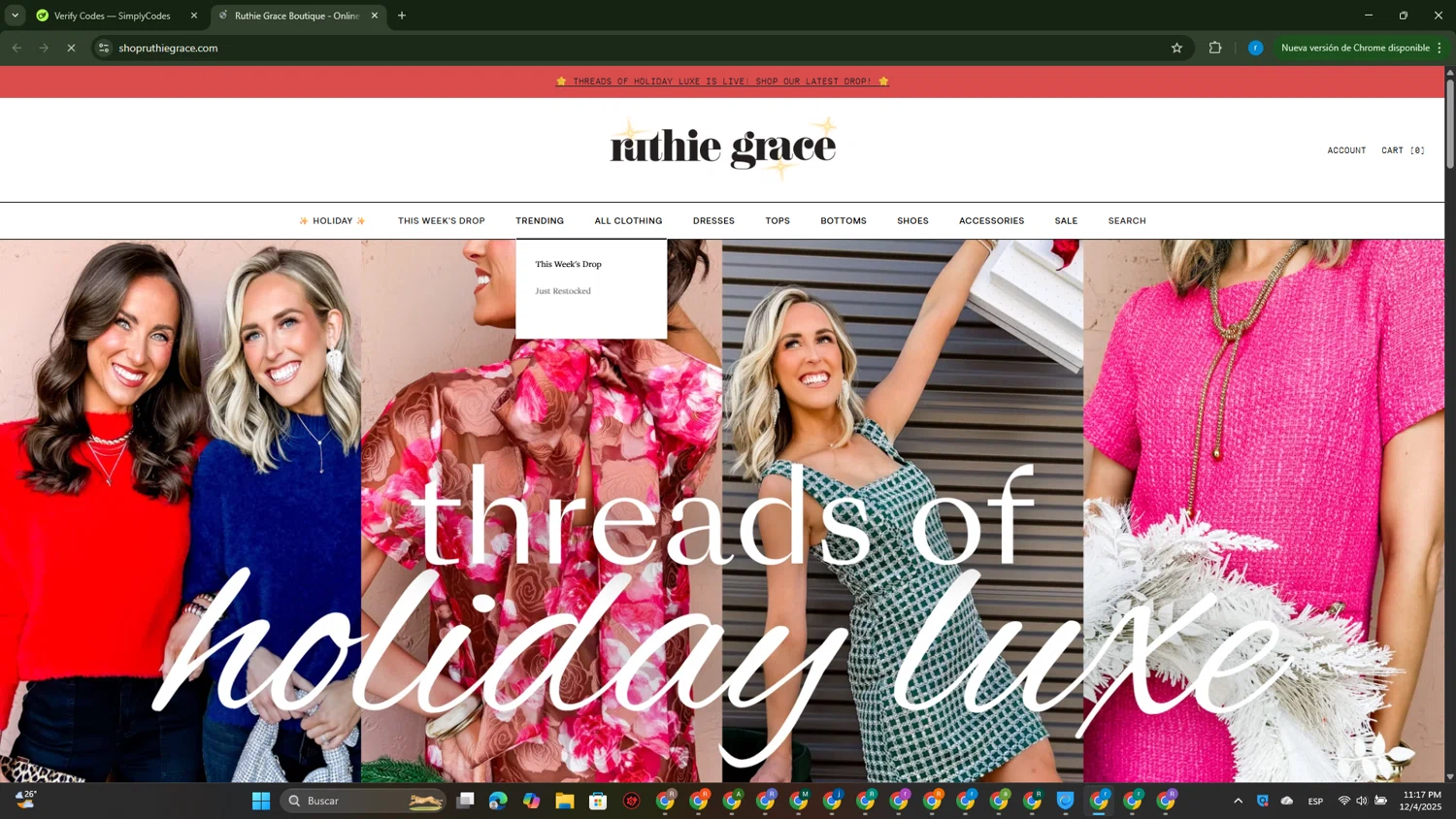
Task: Choose Just Restocked from Trending submenu
Action: pos(563,291)
